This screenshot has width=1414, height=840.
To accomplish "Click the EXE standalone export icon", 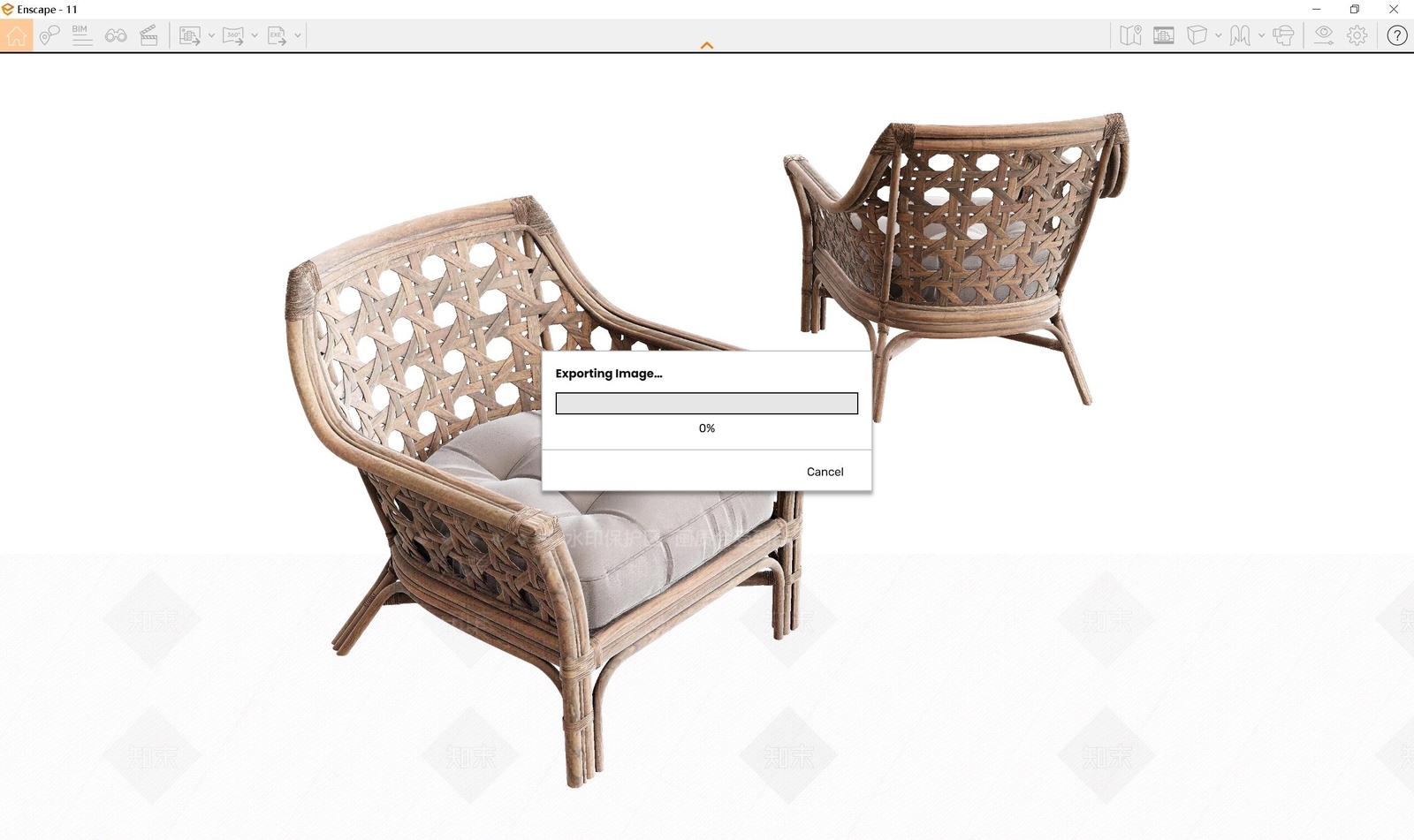I will 277,35.
